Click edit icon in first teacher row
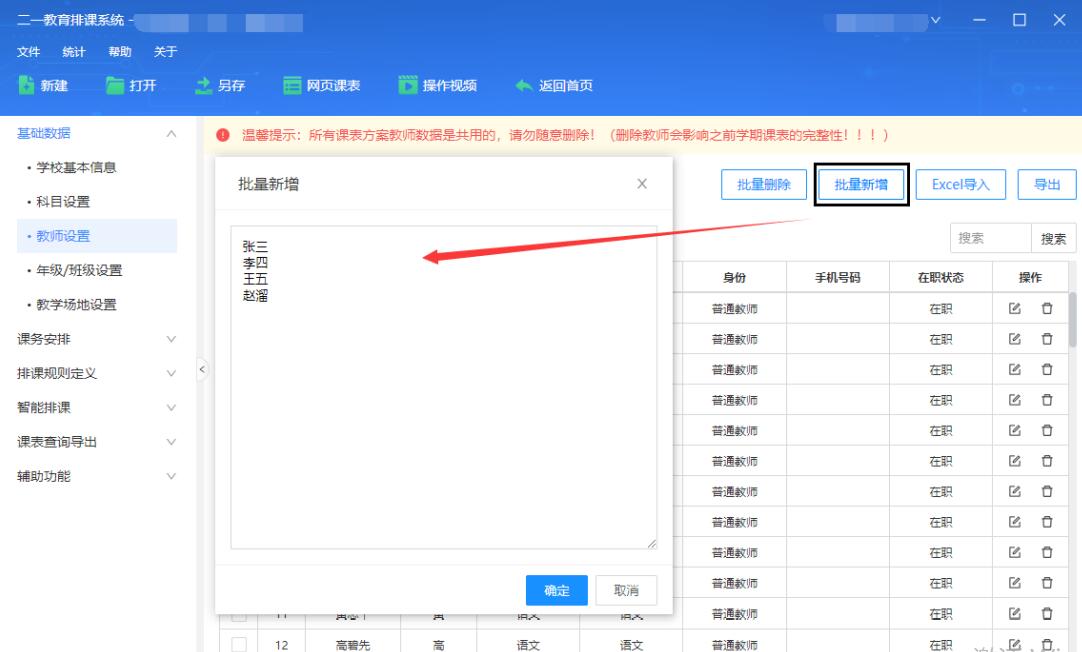 point(1014,308)
